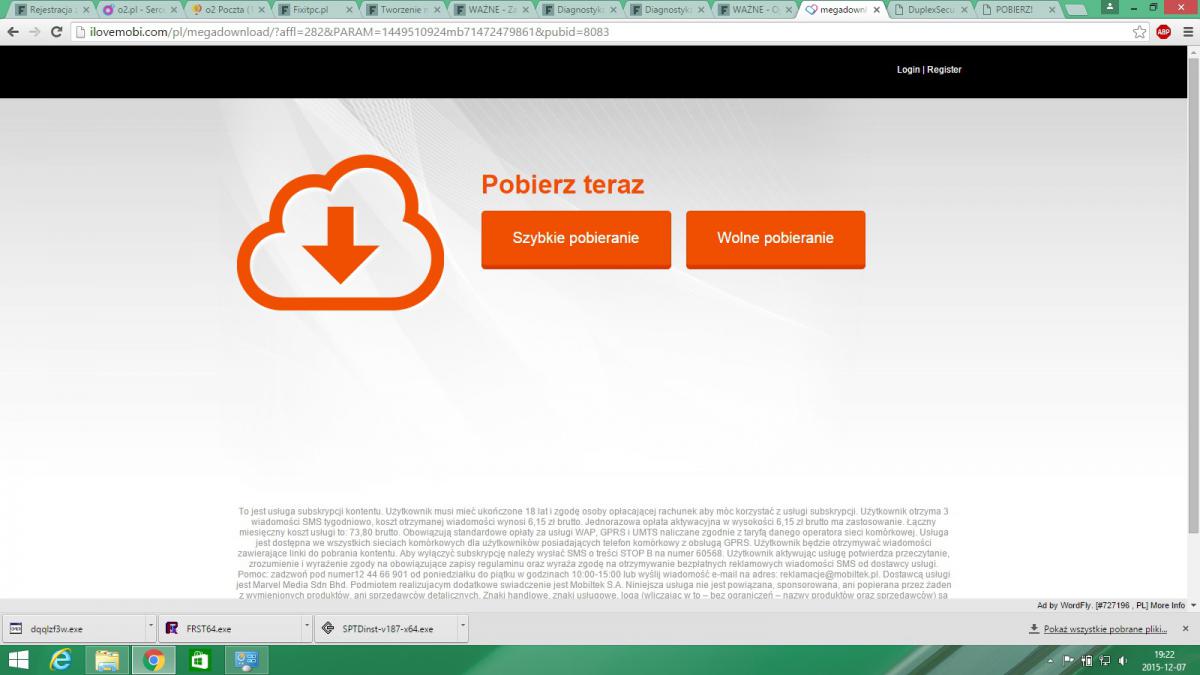Open the Login link
This screenshot has width=1200, height=675.
tap(908, 70)
